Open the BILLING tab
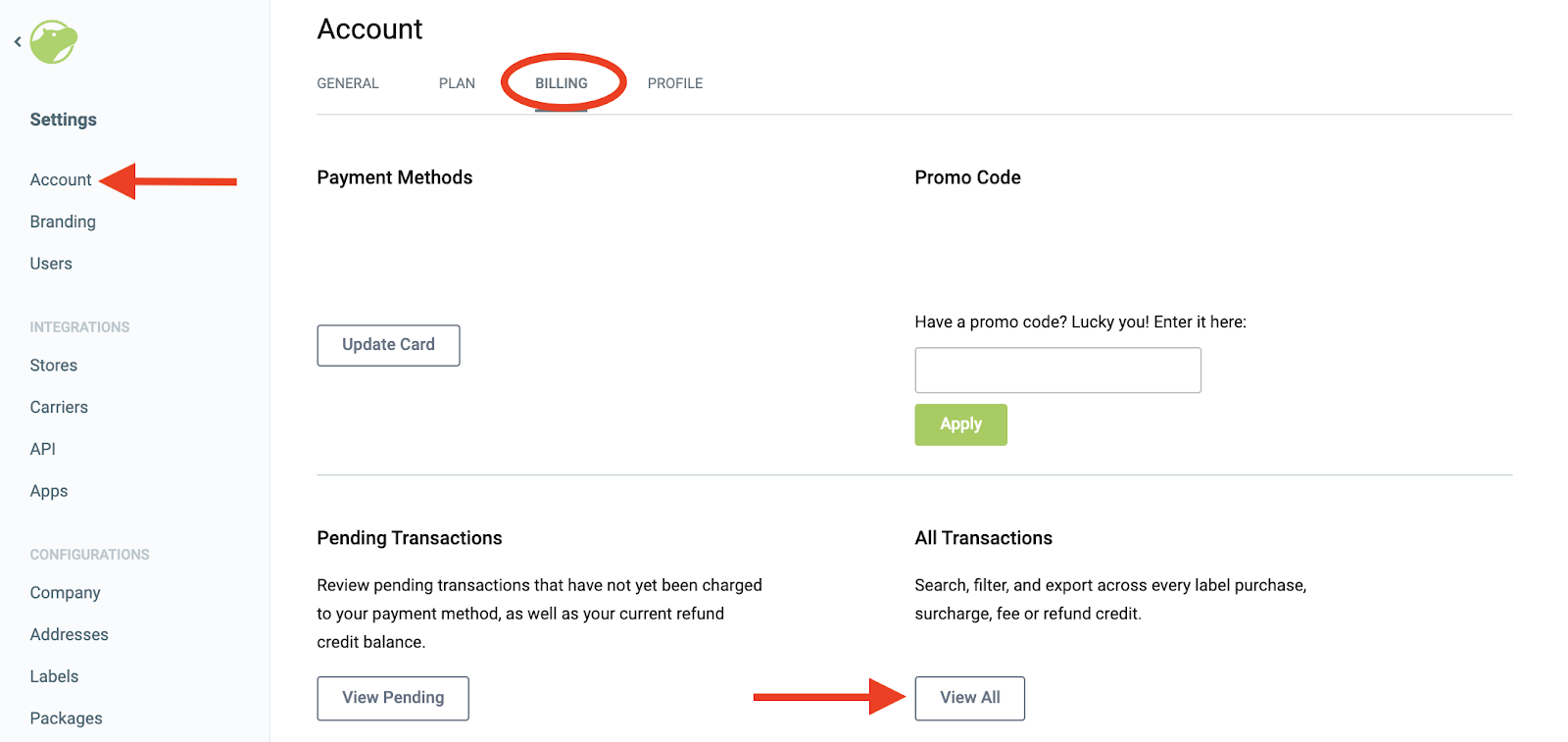The width and height of the screenshot is (1568, 742). 562,83
